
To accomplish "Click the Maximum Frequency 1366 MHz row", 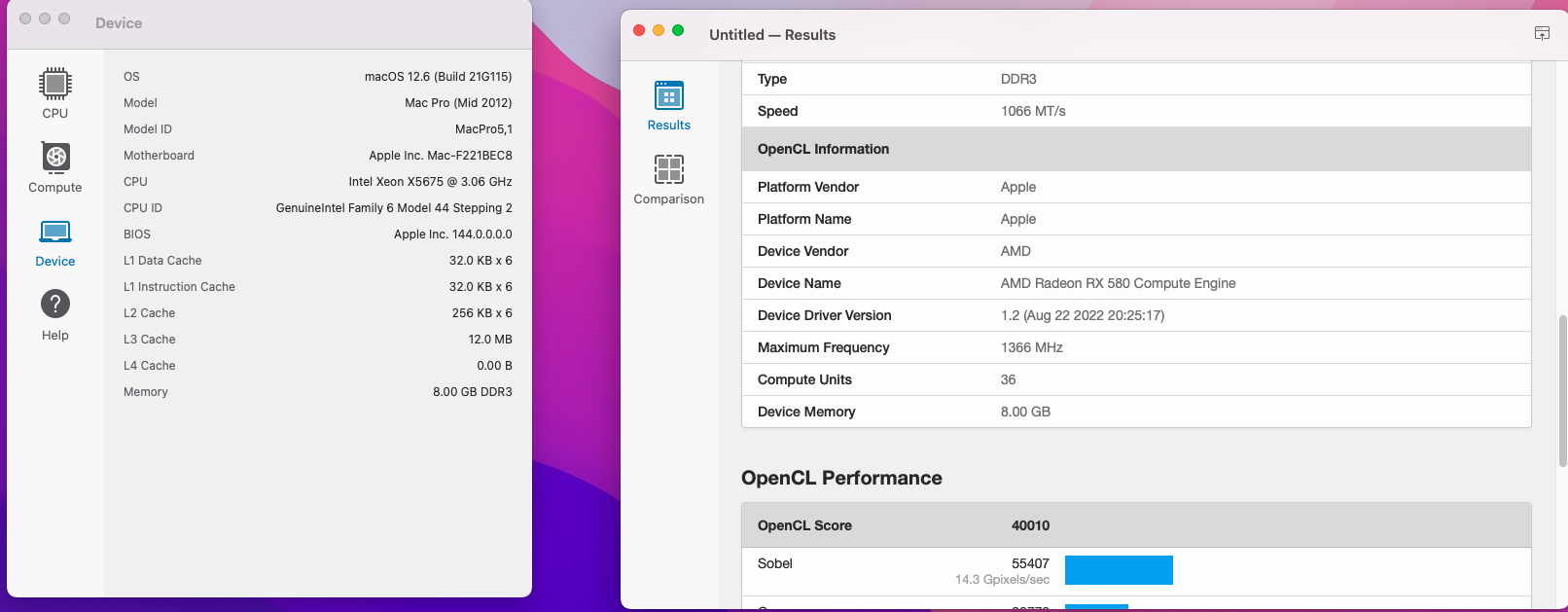I will point(1136,347).
